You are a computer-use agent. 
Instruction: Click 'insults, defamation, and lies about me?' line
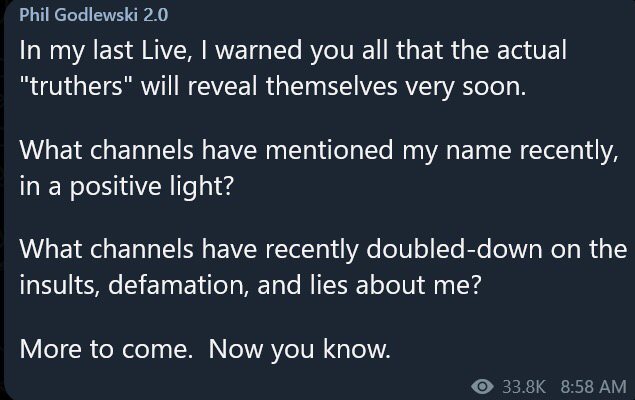(250, 285)
